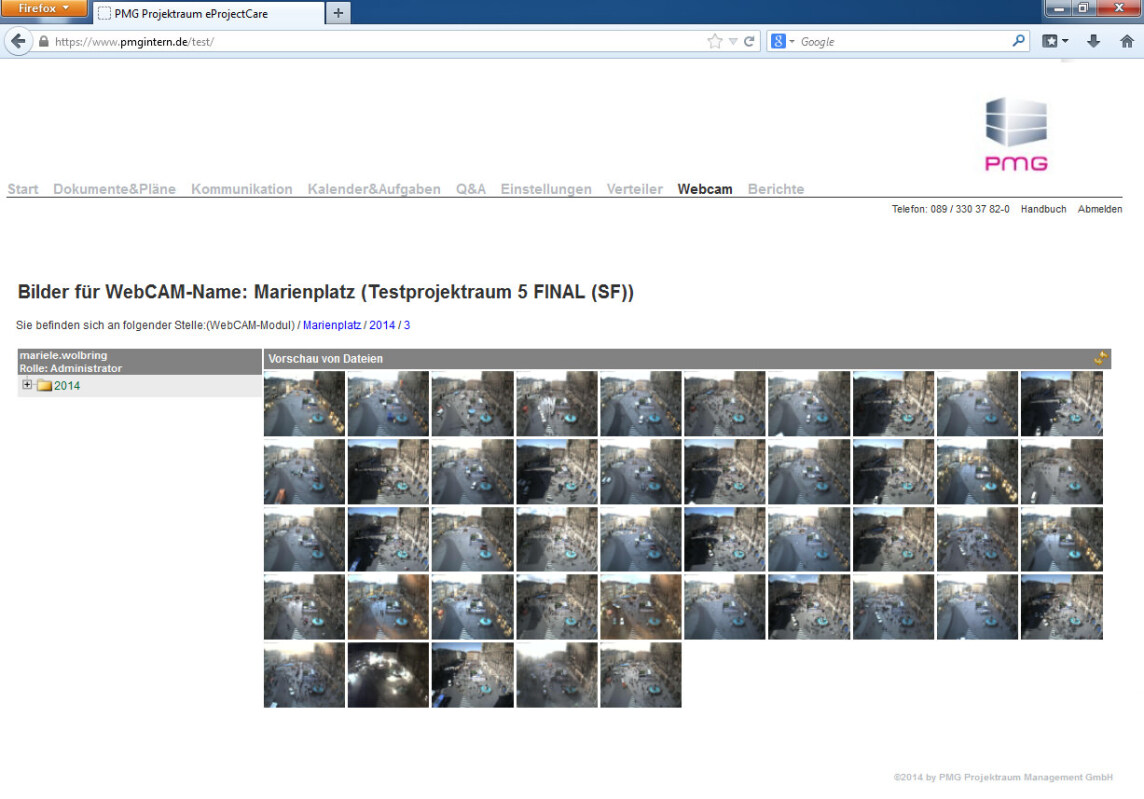Open the bookmarks menu icon
This screenshot has width=1144, height=799.
(1054, 42)
